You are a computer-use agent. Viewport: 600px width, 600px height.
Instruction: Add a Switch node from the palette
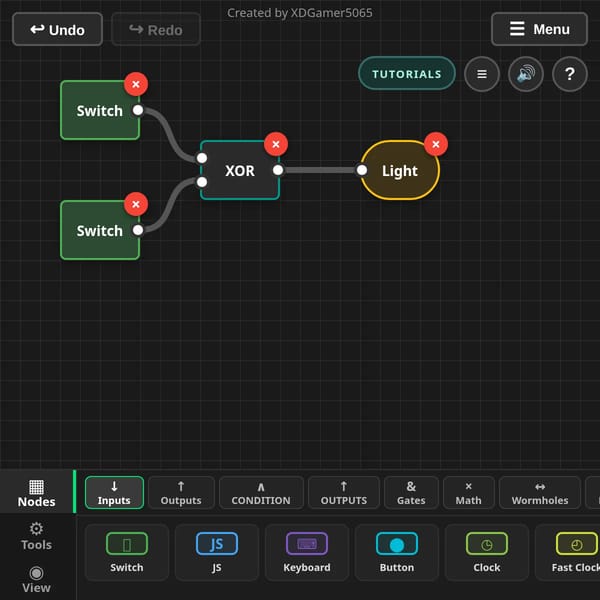[127, 553]
